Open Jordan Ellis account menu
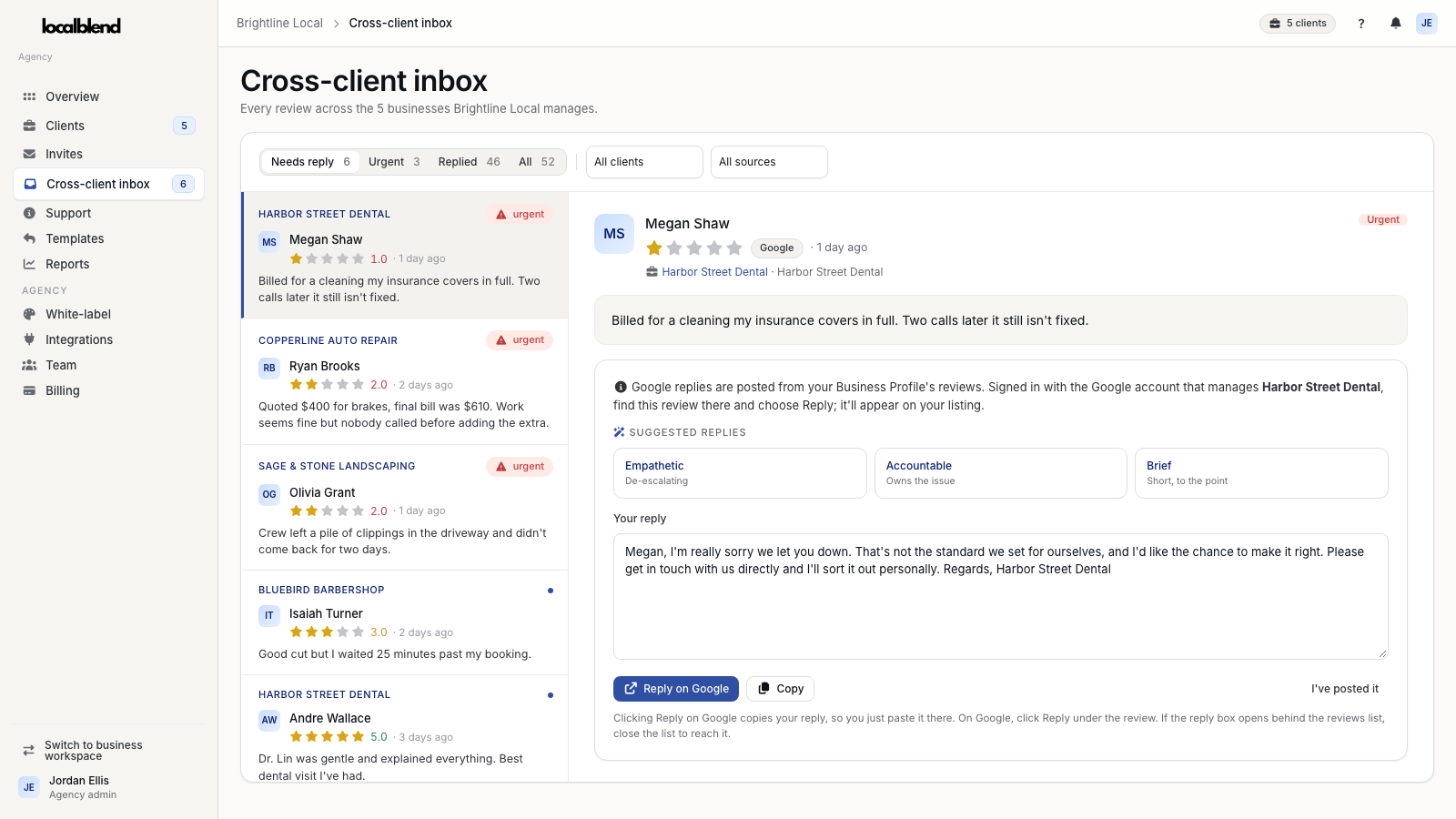Screen dimensions: 1456x819 tap(108, 787)
